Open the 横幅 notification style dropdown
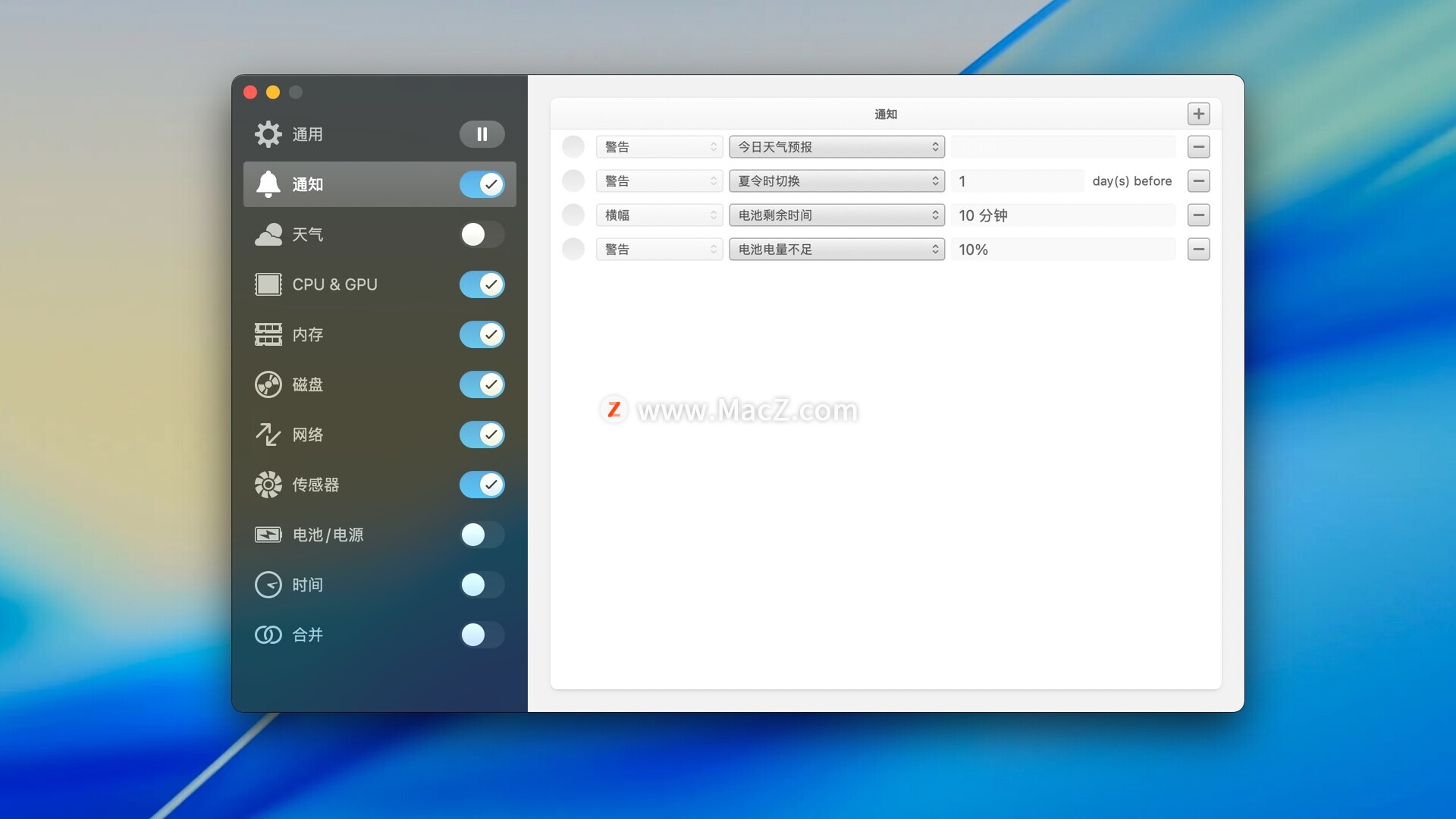 (659, 215)
